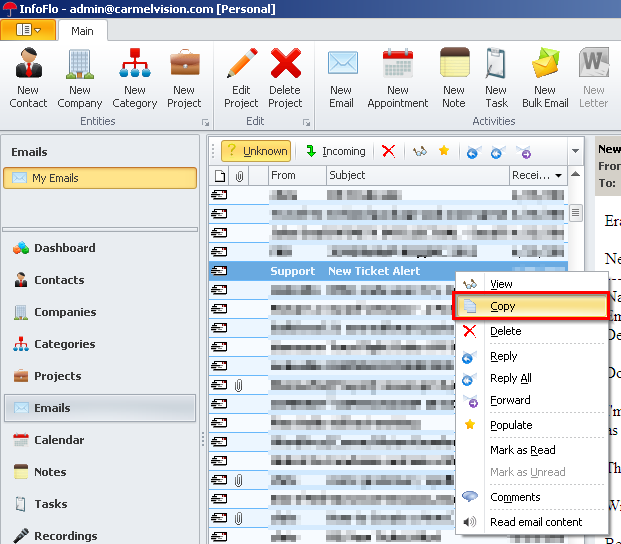621x544 pixels.
Task: Select Mark as Read in context menu
Action: tap(522, 450)
